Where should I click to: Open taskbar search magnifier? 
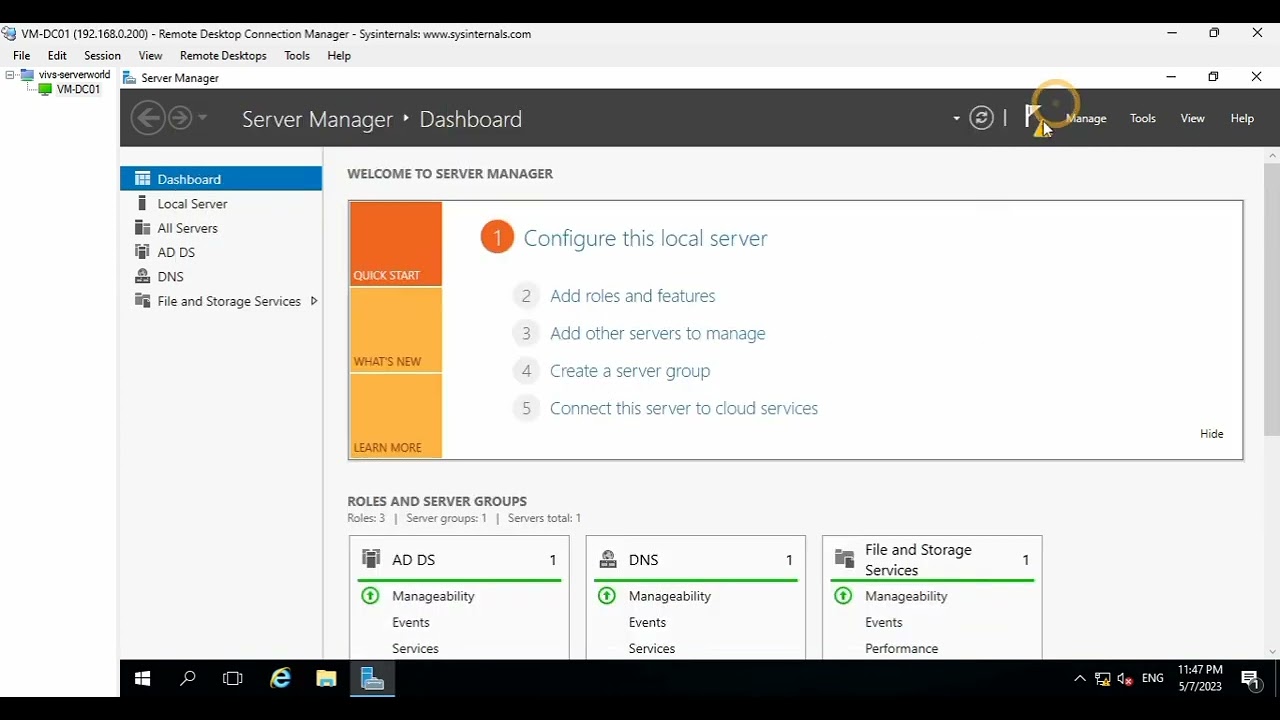(x=187, y=679)
